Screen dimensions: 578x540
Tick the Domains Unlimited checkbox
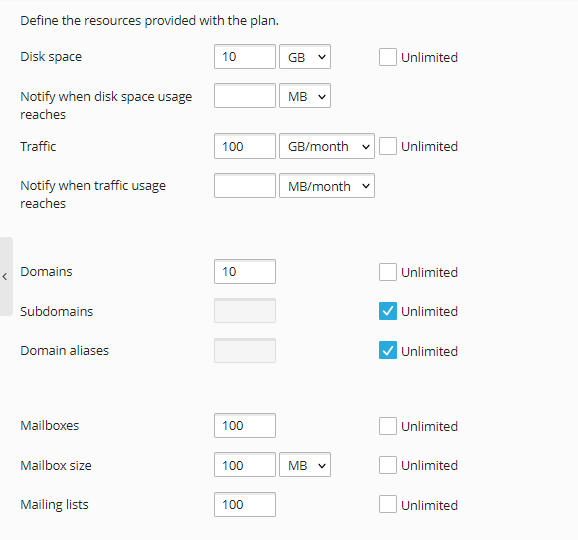(x=387, y=272)
